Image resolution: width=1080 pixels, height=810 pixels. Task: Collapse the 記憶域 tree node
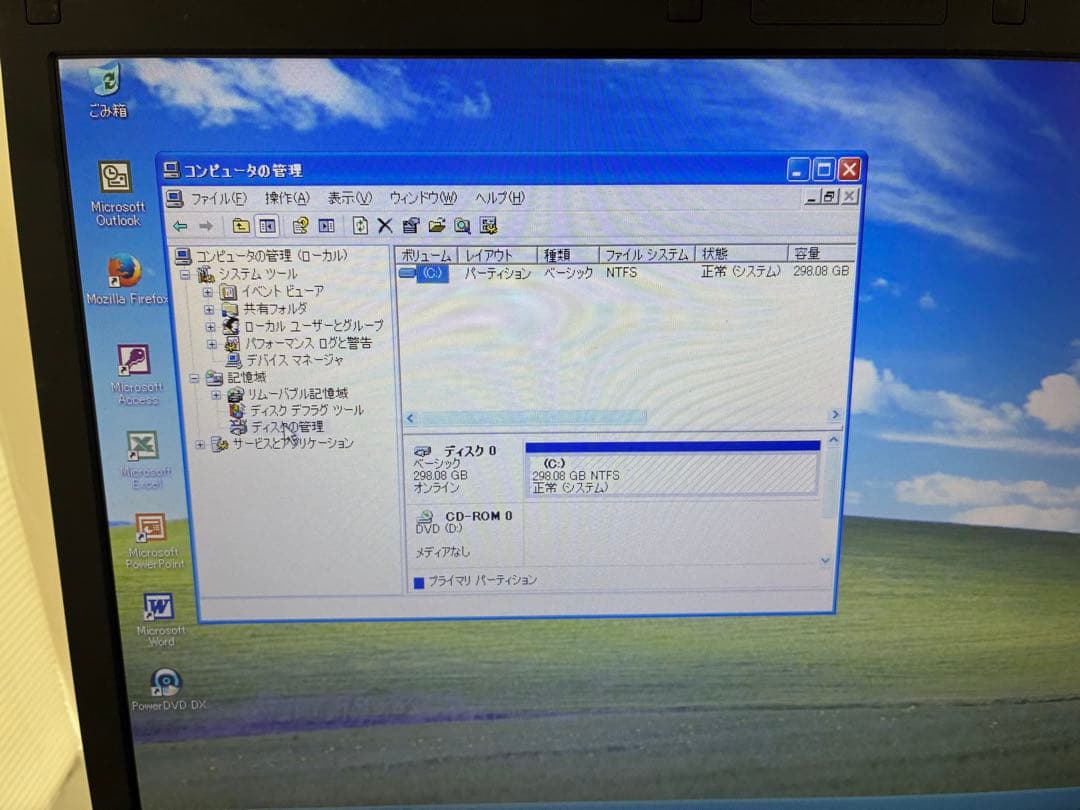(196, 378)
